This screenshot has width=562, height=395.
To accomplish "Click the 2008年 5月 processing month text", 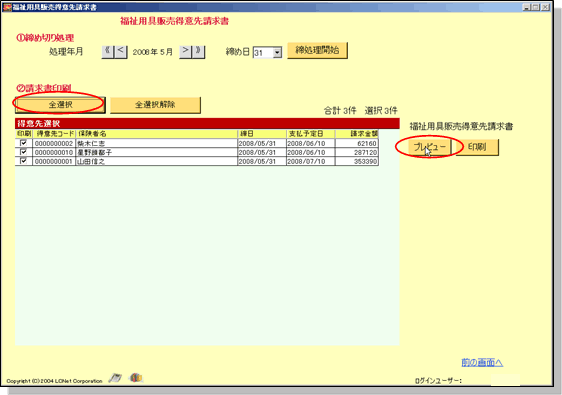I will [x=153, y=52].
